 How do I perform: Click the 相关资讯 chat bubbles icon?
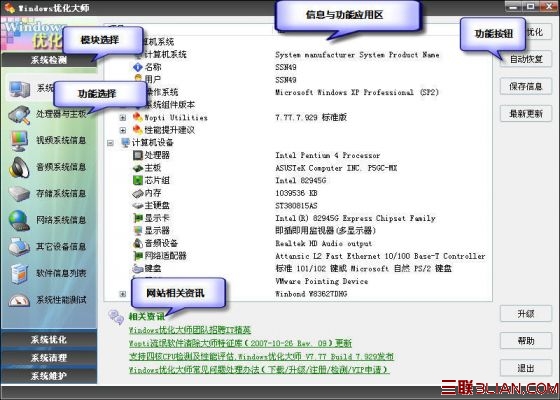(x=116, y=317)
